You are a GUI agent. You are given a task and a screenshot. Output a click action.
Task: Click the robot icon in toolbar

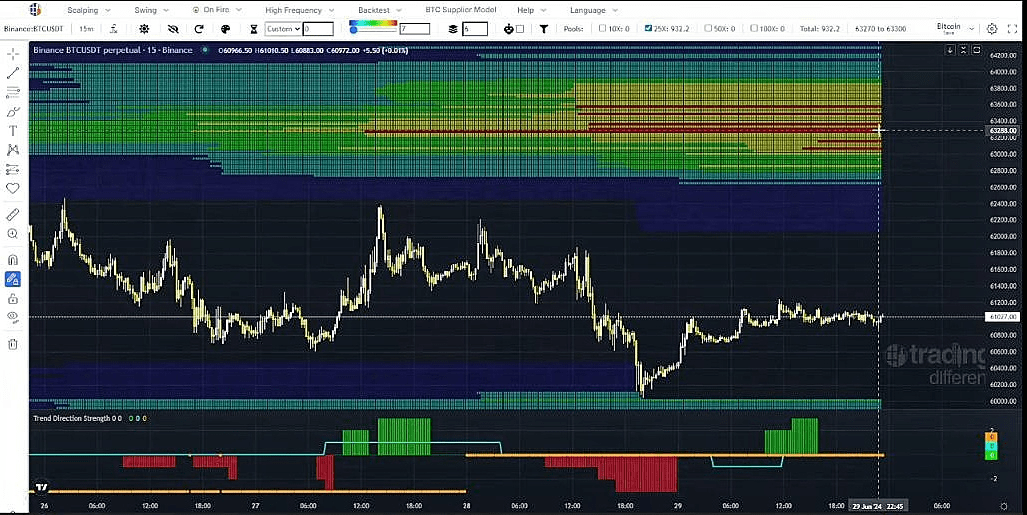click(x=509, y=29)
